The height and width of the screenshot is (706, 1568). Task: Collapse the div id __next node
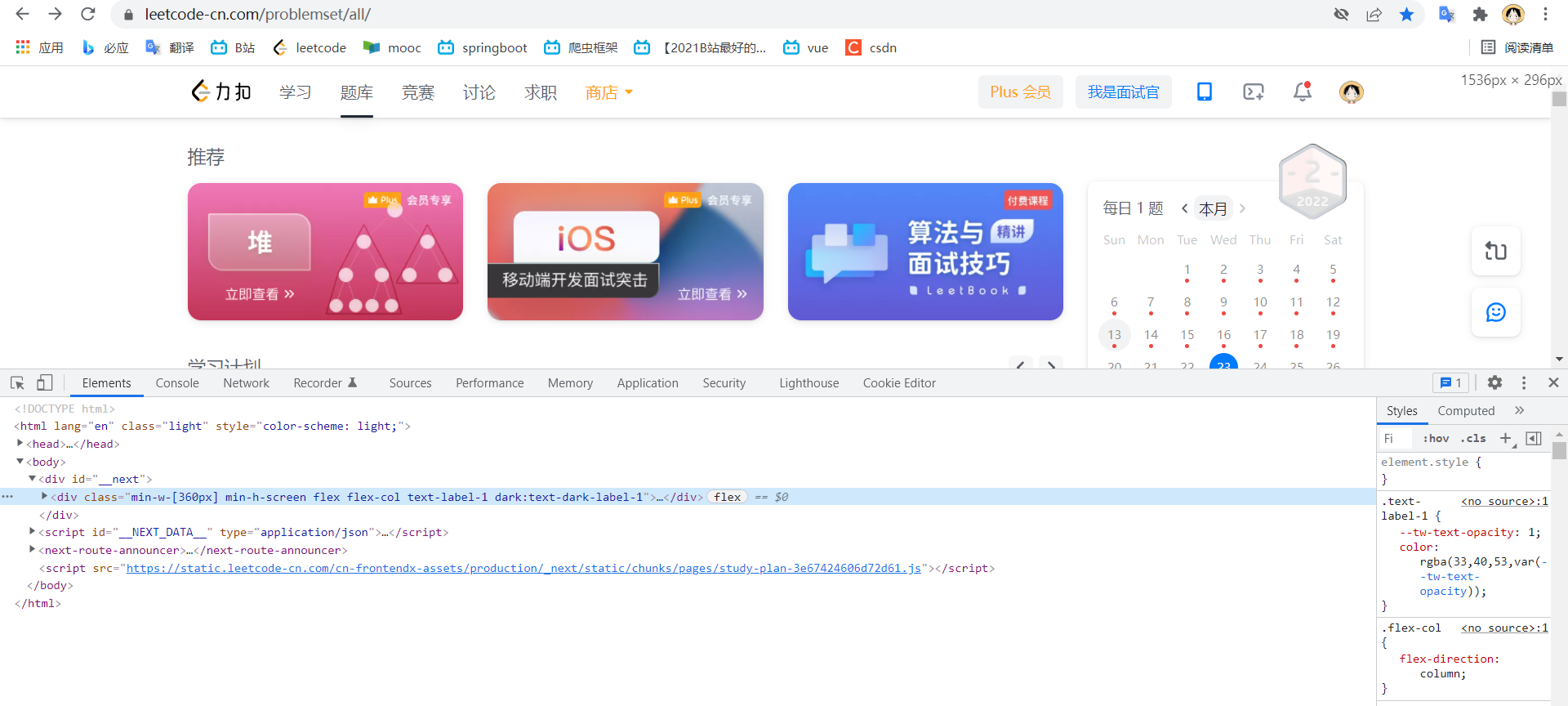click(x=32, y=479)
